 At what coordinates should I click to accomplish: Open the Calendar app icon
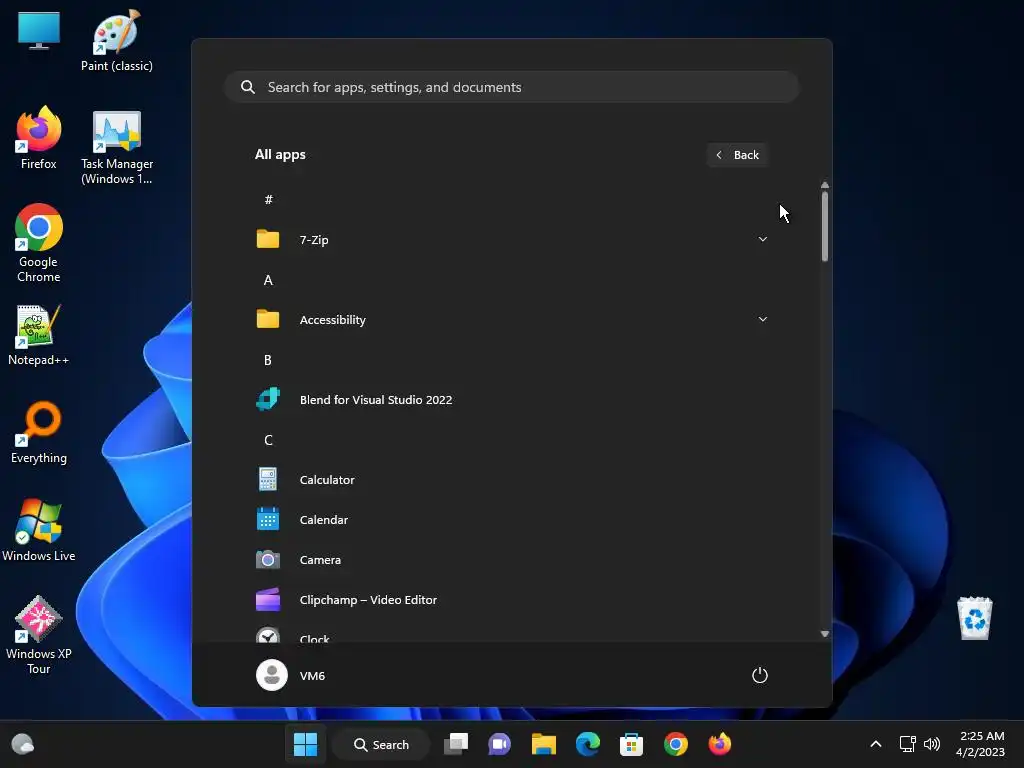[x=268, y=520]
